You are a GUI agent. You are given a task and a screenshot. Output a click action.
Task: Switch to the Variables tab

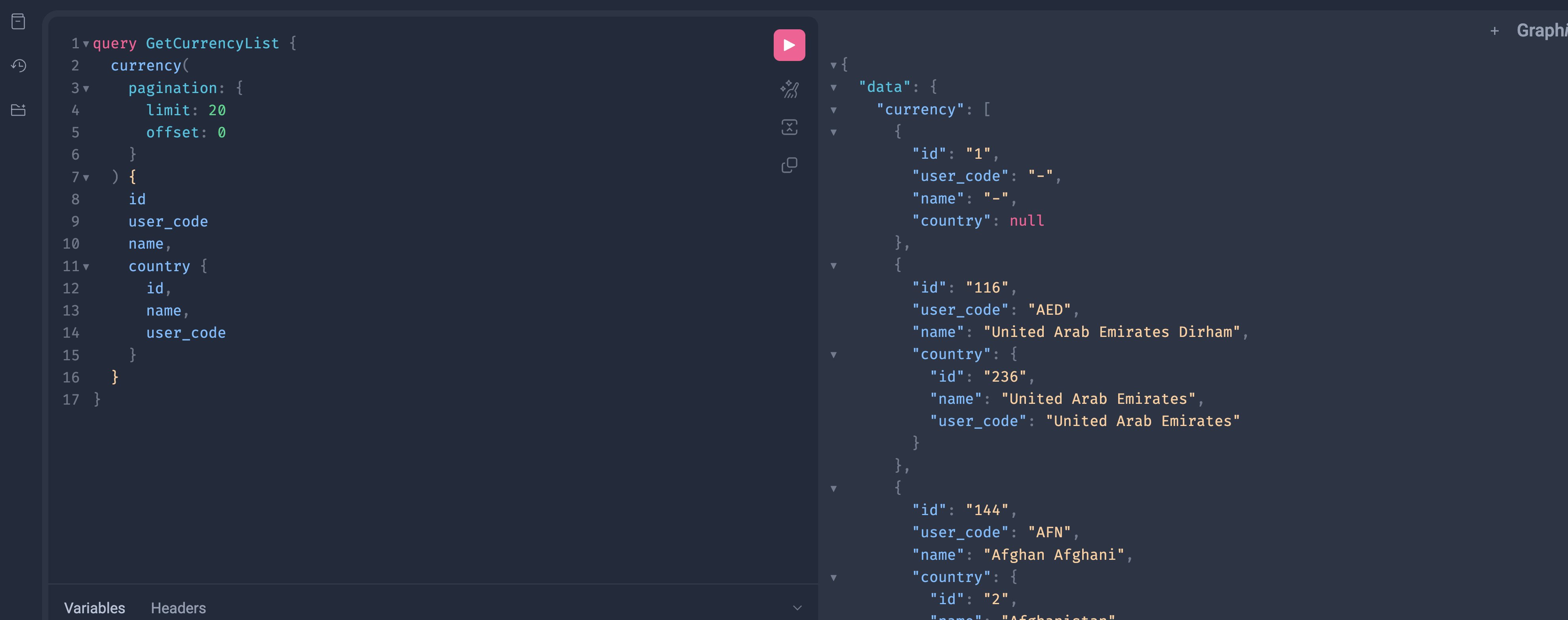pos(94,607)
